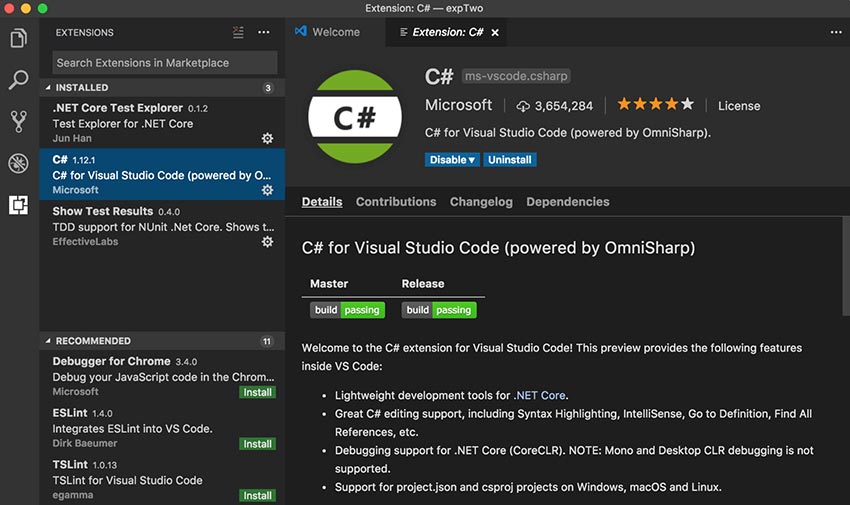Open the Details tab
Image resolution: width=850 pixels, height=505 pixels.
tap(322, 202)
